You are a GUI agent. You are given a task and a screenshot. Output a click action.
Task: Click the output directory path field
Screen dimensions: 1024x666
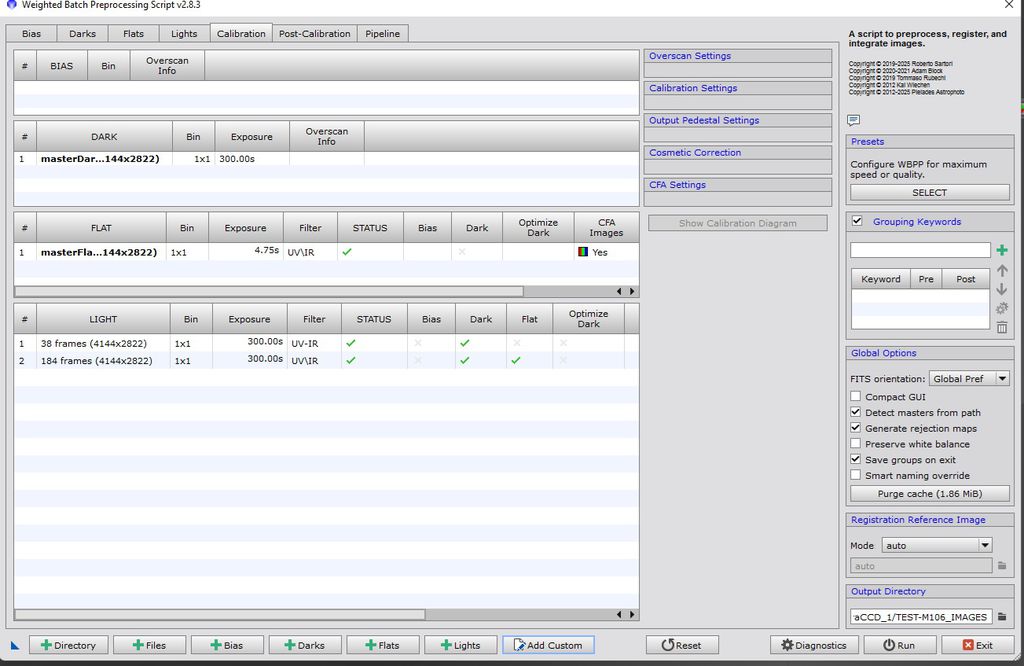pos(921,616)
